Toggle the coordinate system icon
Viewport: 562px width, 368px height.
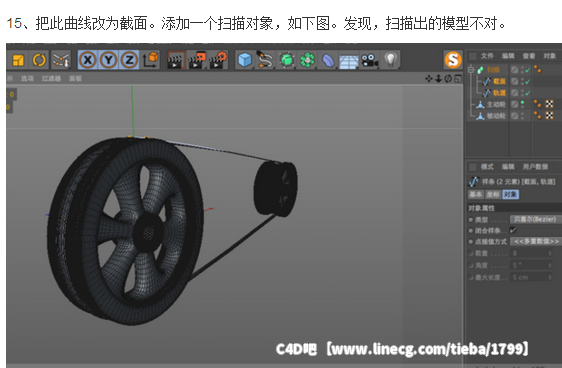pos(151,60)
